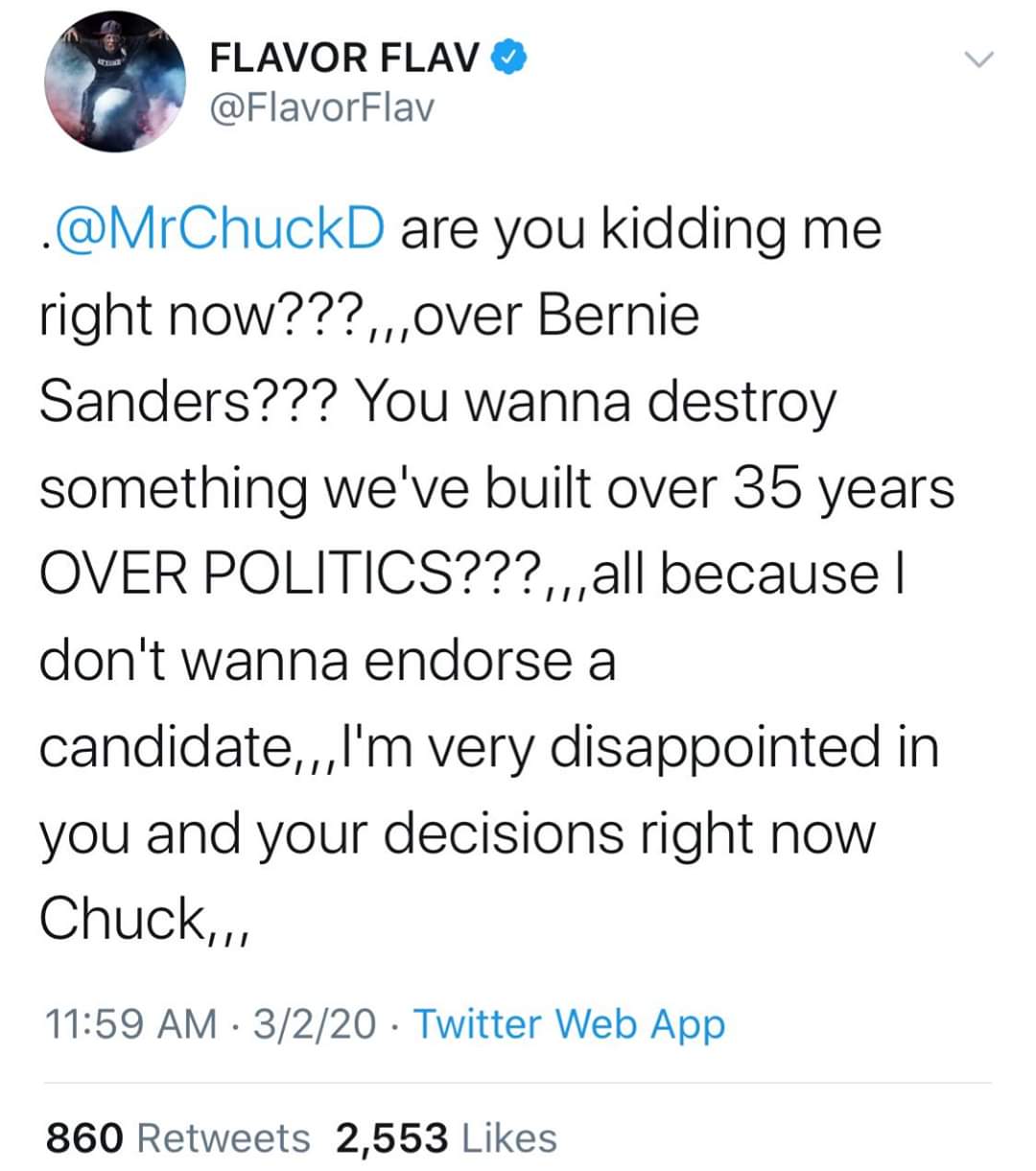The height and width of the screenshot is (1171, 1036).
Task: Click the 3/2/20 date text
Action: pos(315,1023)
